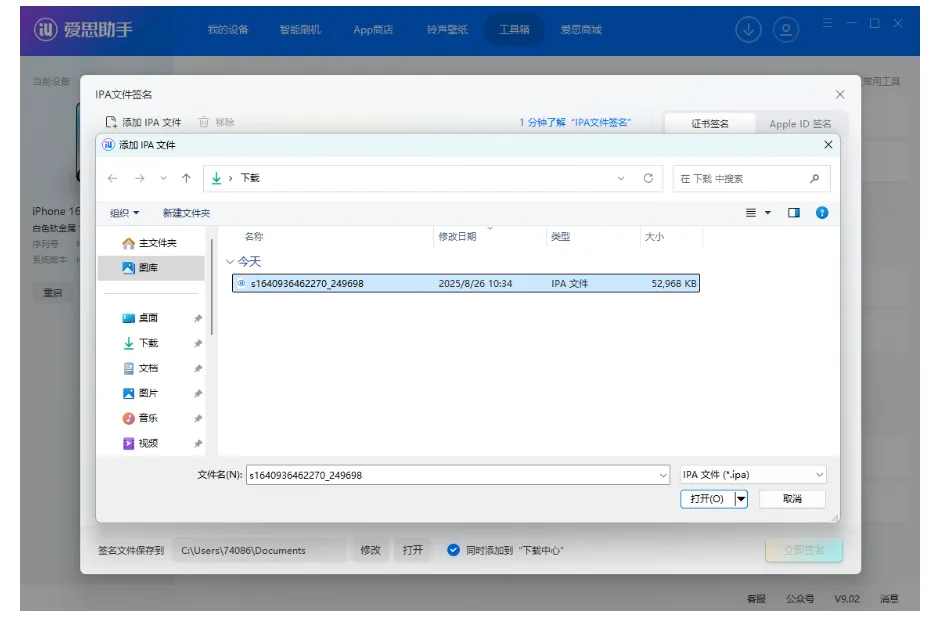The image size is (928, 624).
Task: Toggle 同时添加到下载中心 checkbox
Action: point(453,551)
